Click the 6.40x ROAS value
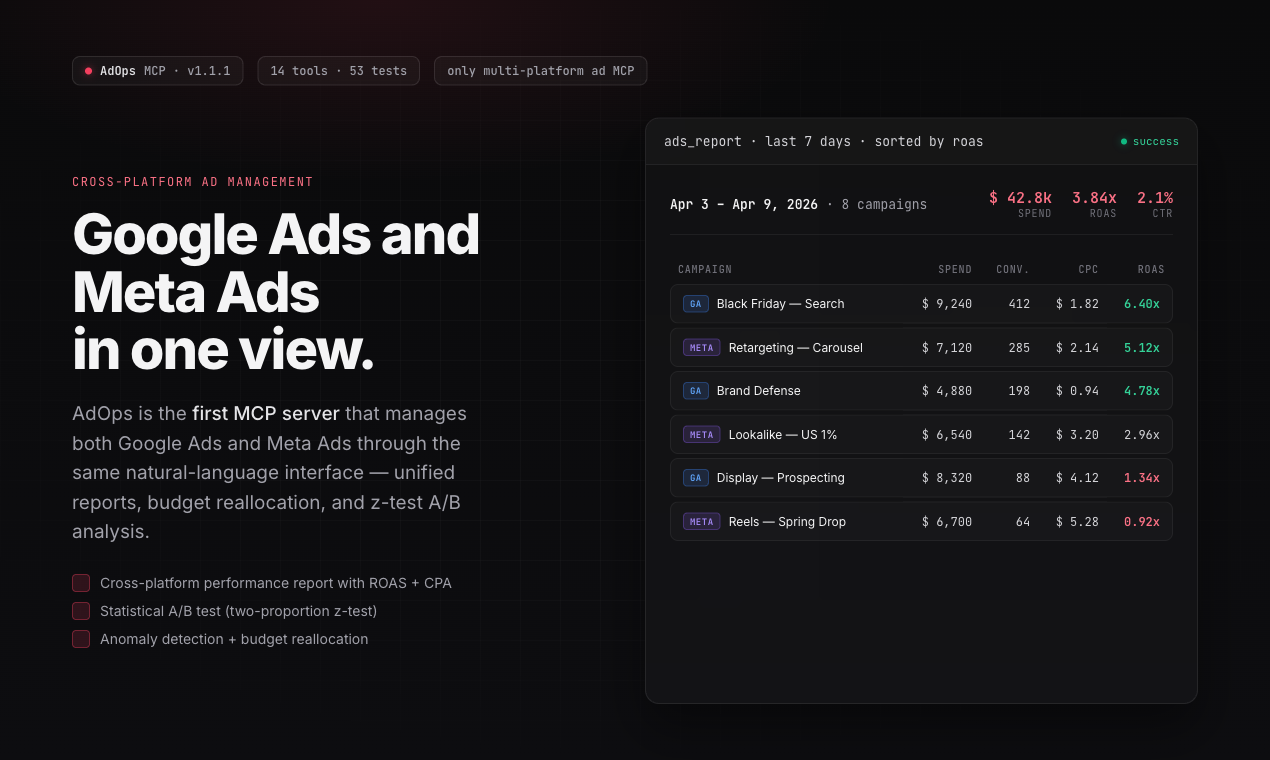The height and width of the screenshot is (760, 1270). coord(1142,304)
